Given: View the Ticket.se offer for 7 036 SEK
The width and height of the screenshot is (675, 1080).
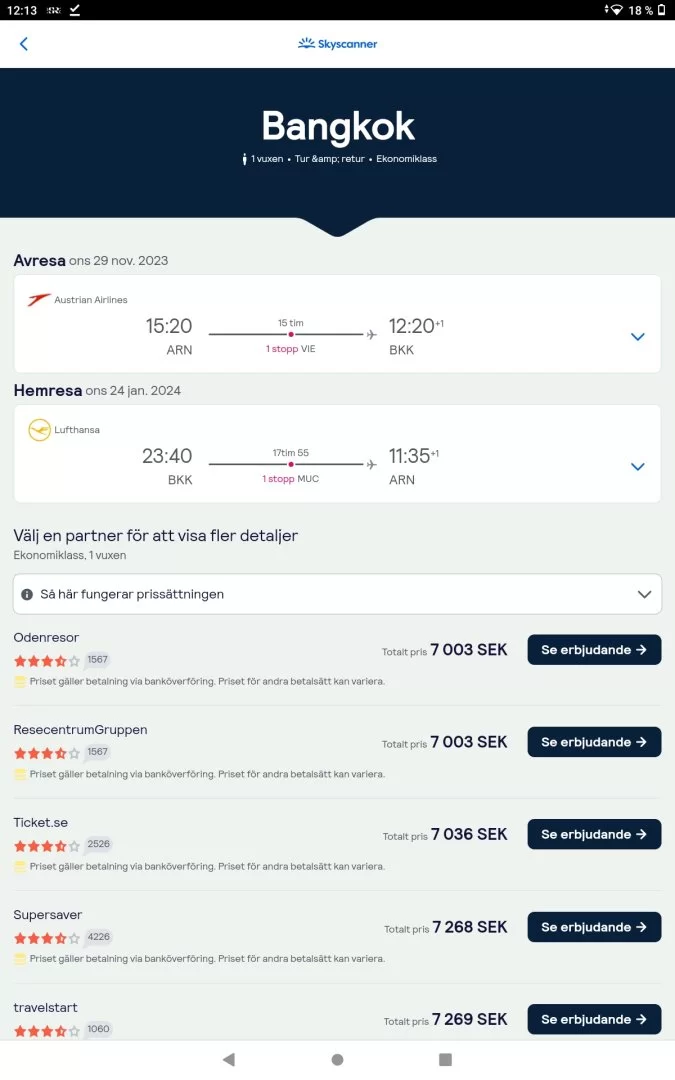Looking at the screenshot, I should (x=594, y=834).
